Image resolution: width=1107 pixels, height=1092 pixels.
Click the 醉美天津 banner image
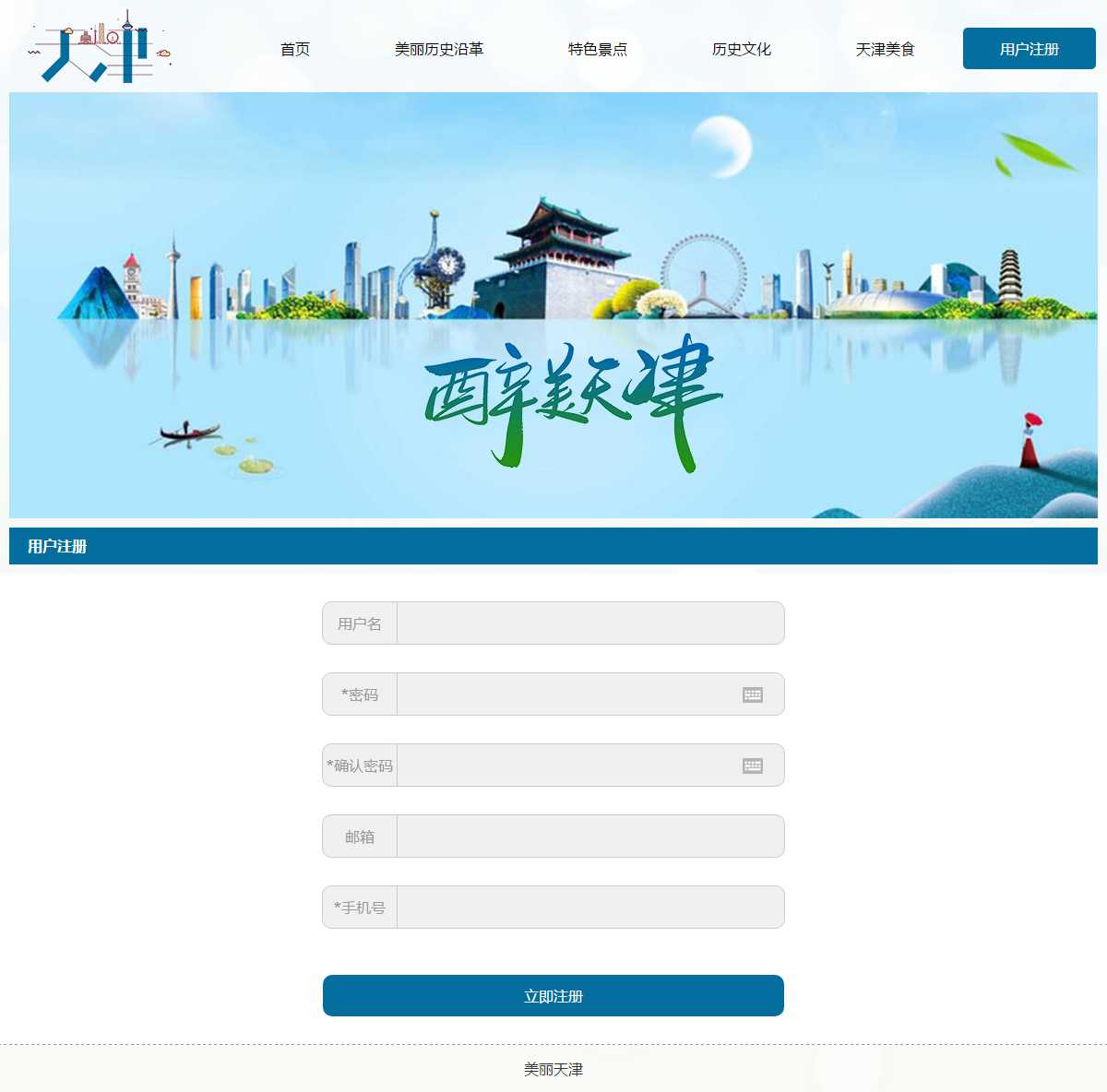553,305
